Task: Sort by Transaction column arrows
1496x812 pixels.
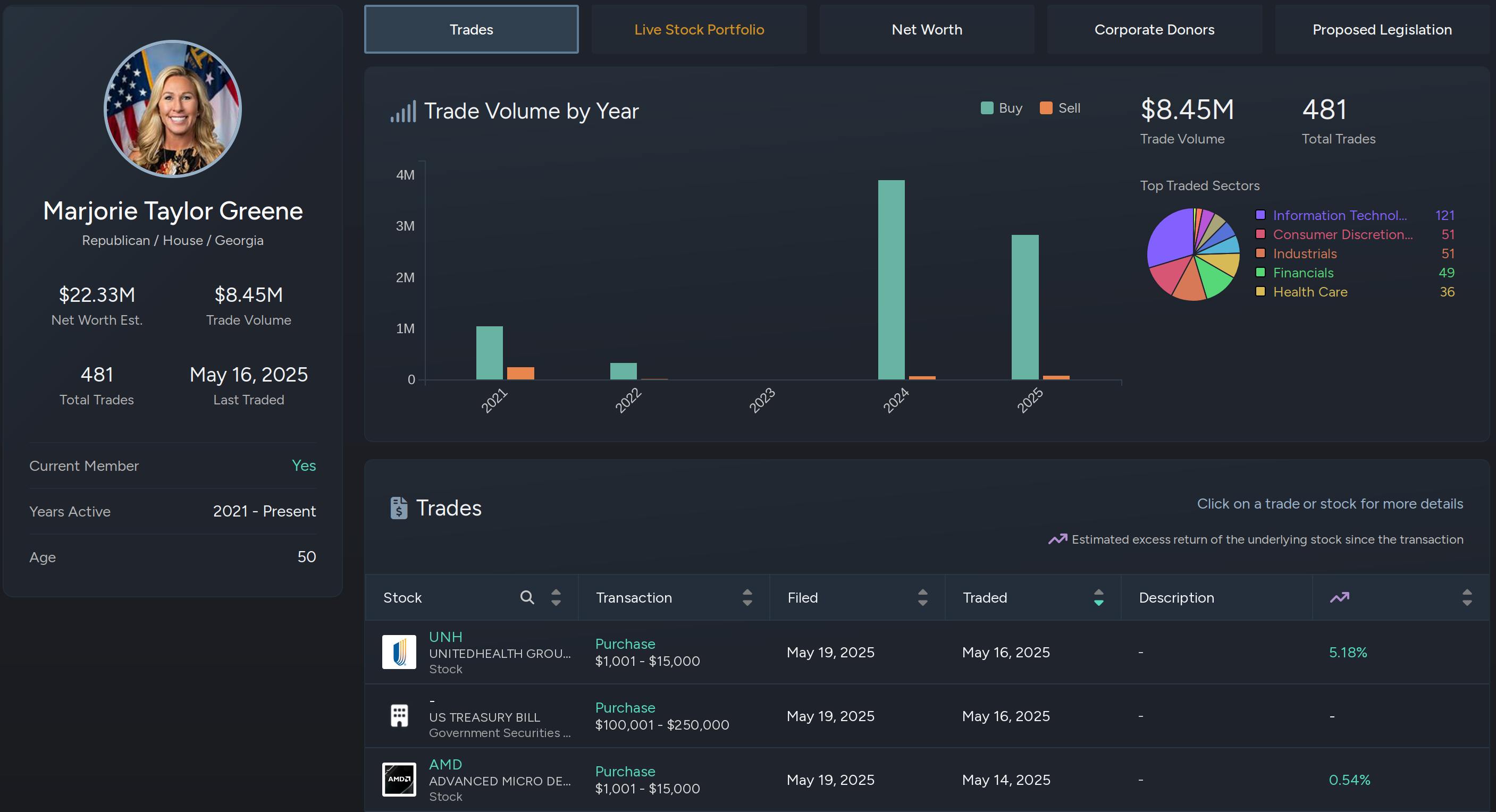Action: click(x=747, y=597)
